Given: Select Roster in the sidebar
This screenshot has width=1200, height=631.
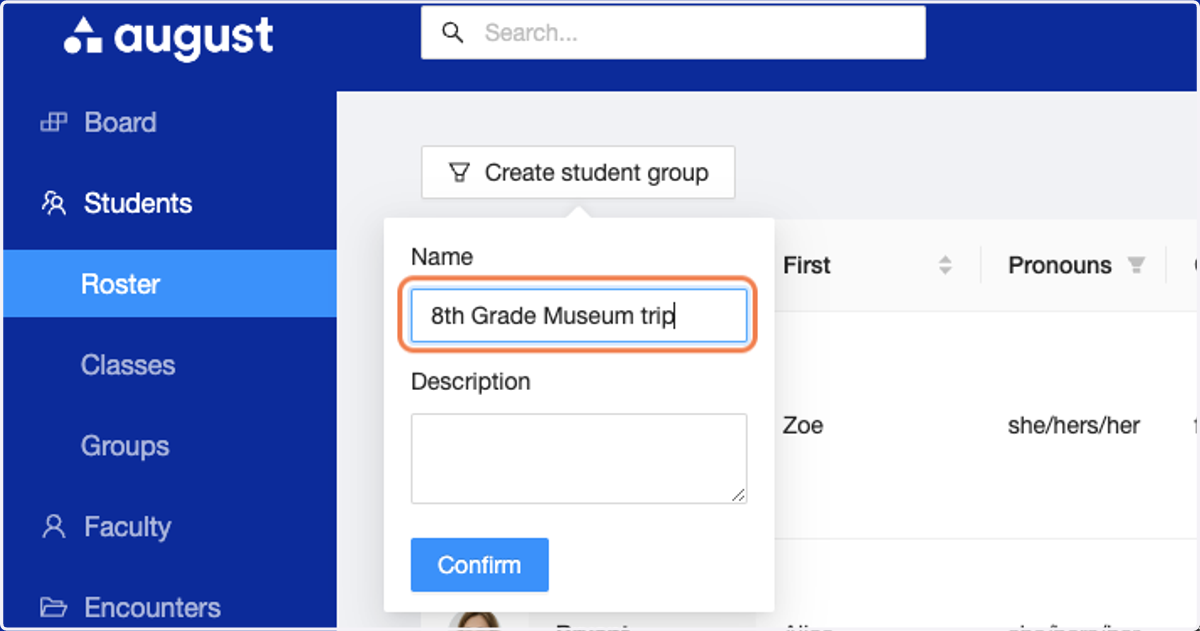Looking at the screenshot, I should 170,284.
